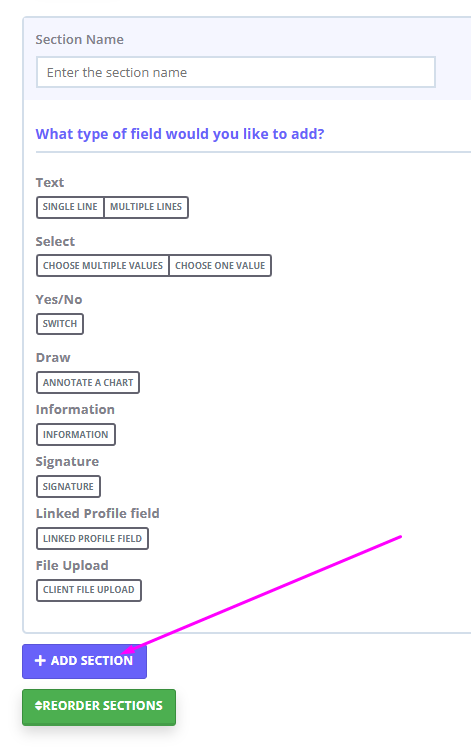Click the Section Name label
Viewport: 471px width, 748px height.
pos(80,40)
